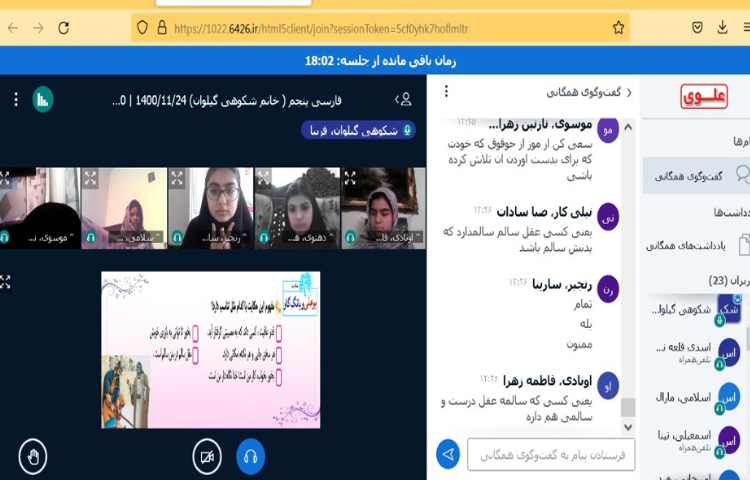Click the نیلی کار, صبا سادات chat name
This screenshot has width=750, height=480.
(544, 212)
